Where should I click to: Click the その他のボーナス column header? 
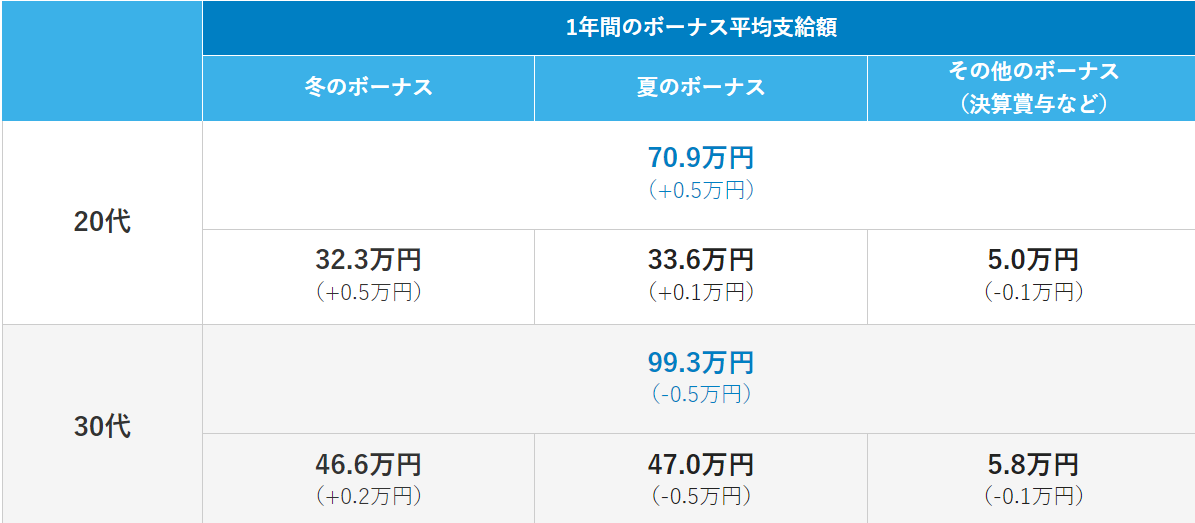(x=1032, y=72)
